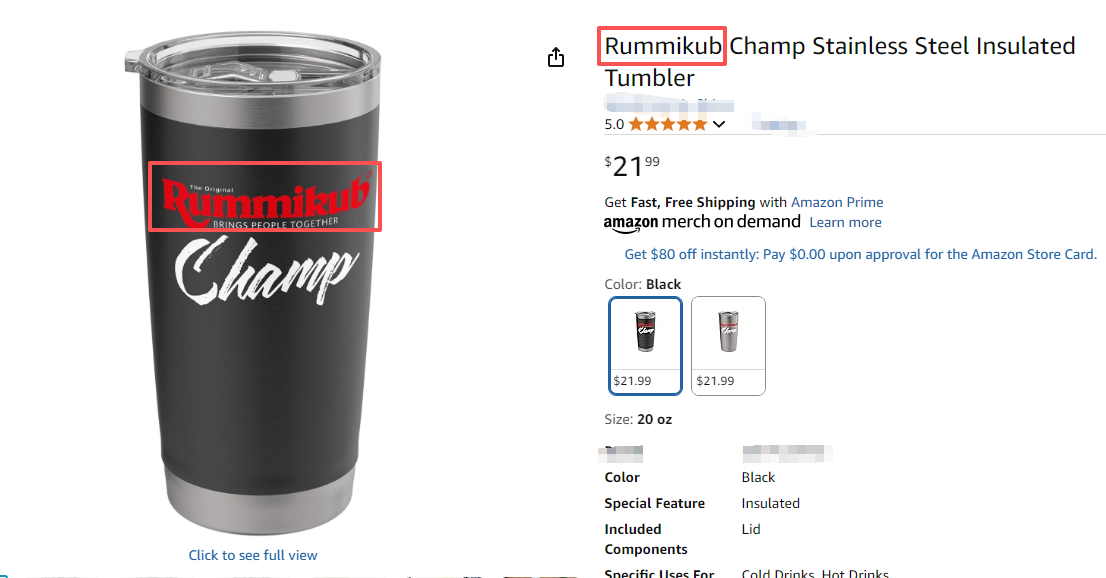The height and width of the screenshot is (578, 1106).
Task: Click the large $21.99 main price
Action: pos(632,166)
